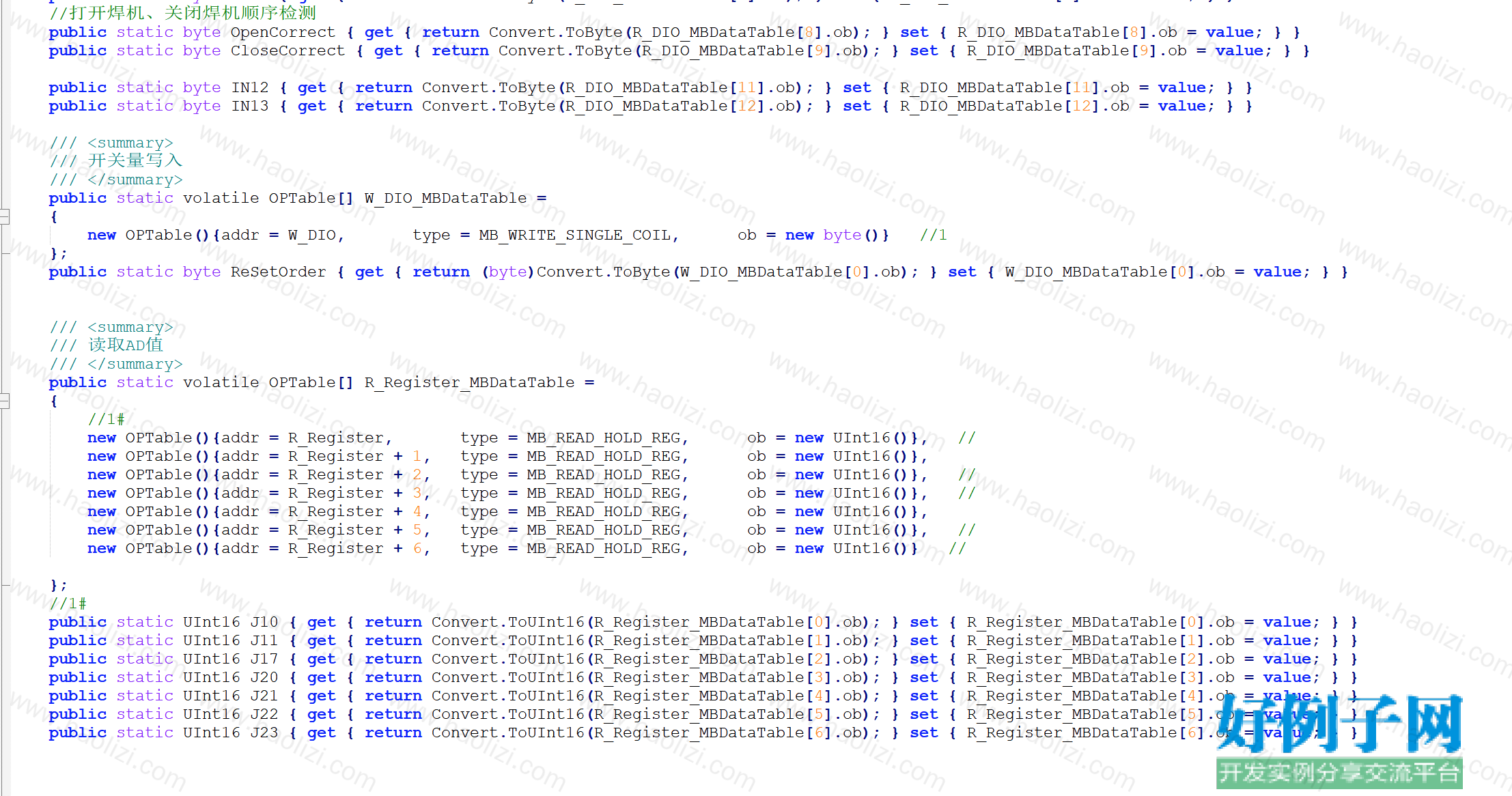The height and width of the screenshot is (796, 1512).
Task: Click the 'W_DIO,' address value
Action: pyautogui.click(x=316, y=235)
